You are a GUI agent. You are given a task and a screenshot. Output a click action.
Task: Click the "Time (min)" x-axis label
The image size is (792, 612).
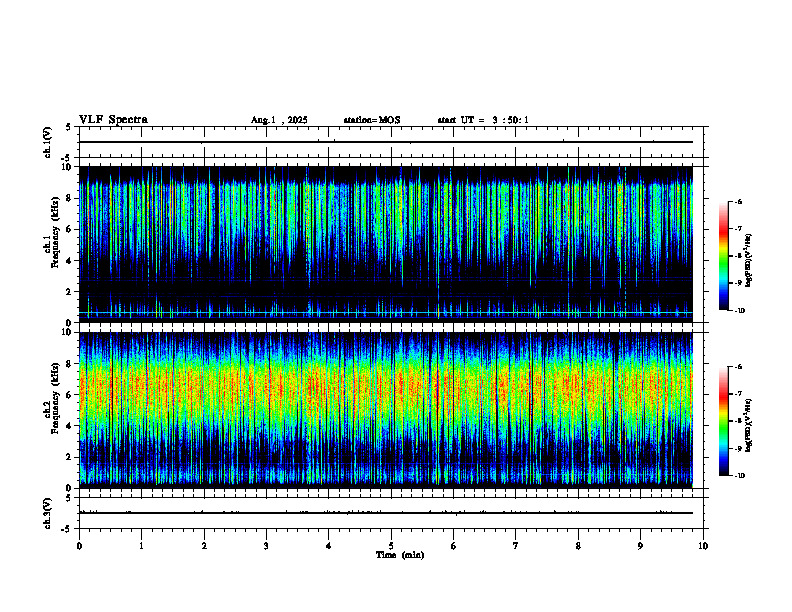point(400,555)
